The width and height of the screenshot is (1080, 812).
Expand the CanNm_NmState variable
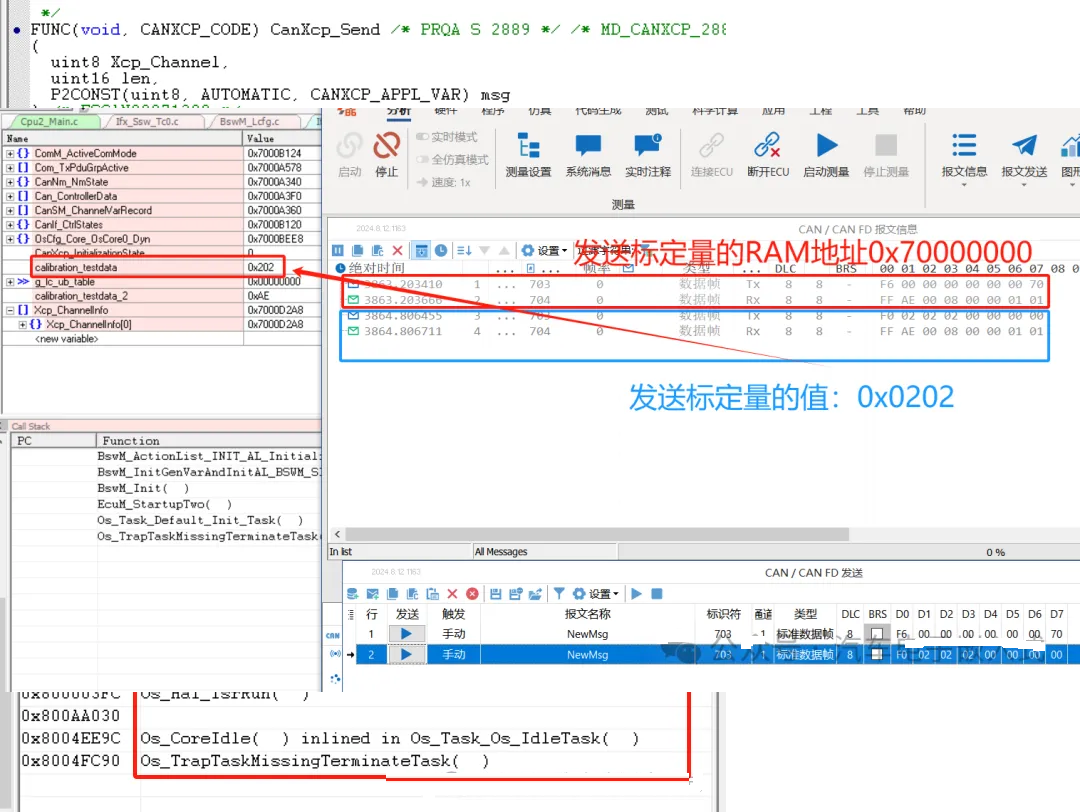[10, 182]
